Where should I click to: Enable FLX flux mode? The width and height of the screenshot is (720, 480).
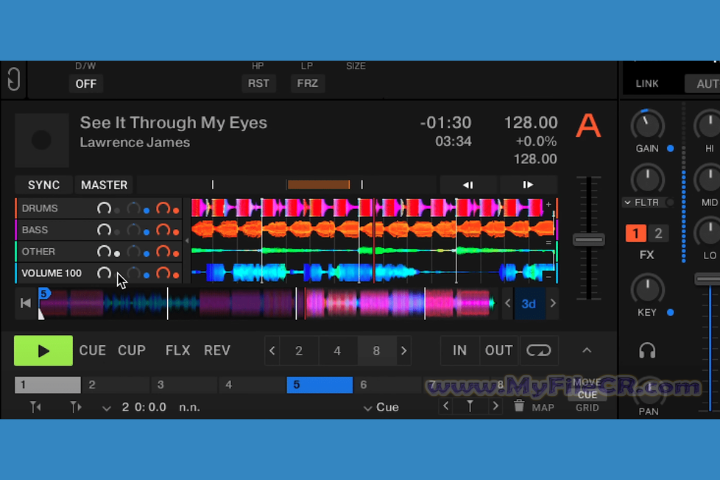tap(178, 350)
